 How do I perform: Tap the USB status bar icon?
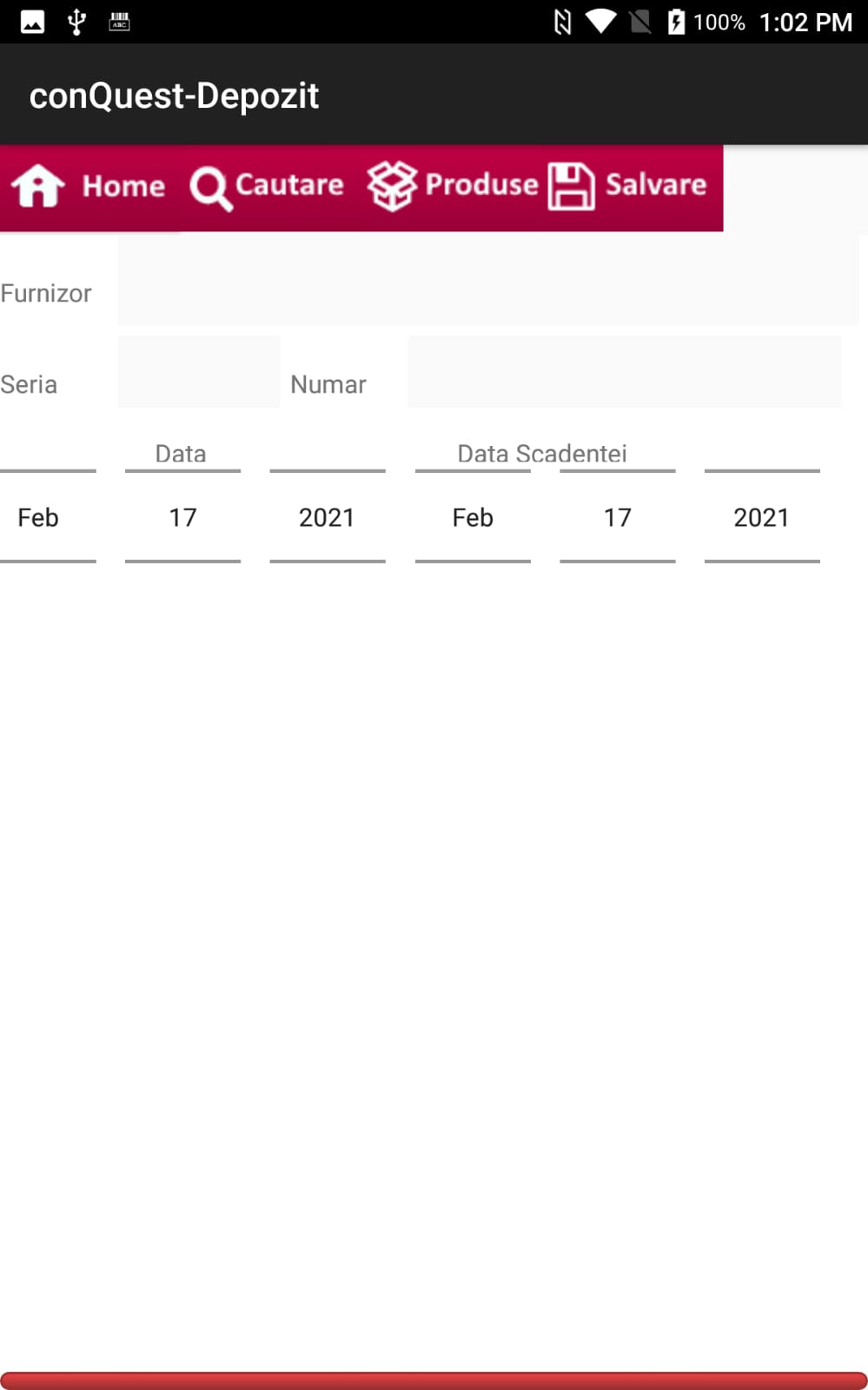(76, 22)
